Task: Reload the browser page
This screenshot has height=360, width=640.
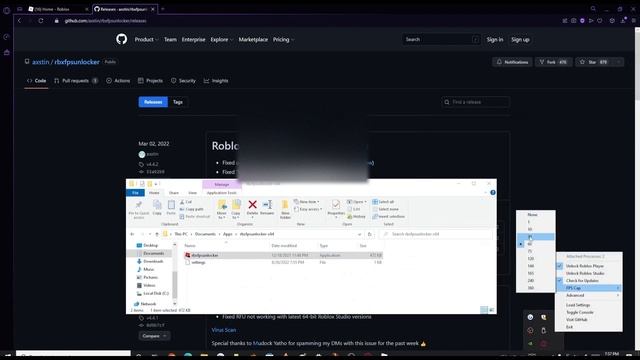Action: [x=41, y=20]
